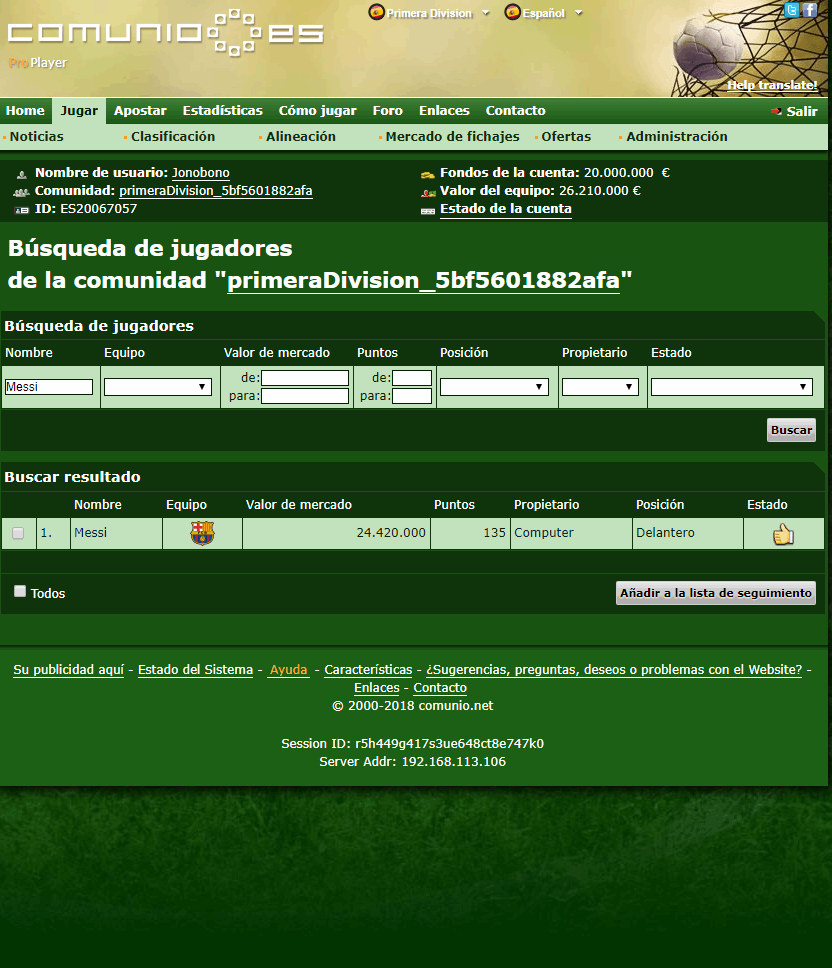Click the red Salir logout icon
Viewport: 832px width, 968px height.
click(776, 112)
